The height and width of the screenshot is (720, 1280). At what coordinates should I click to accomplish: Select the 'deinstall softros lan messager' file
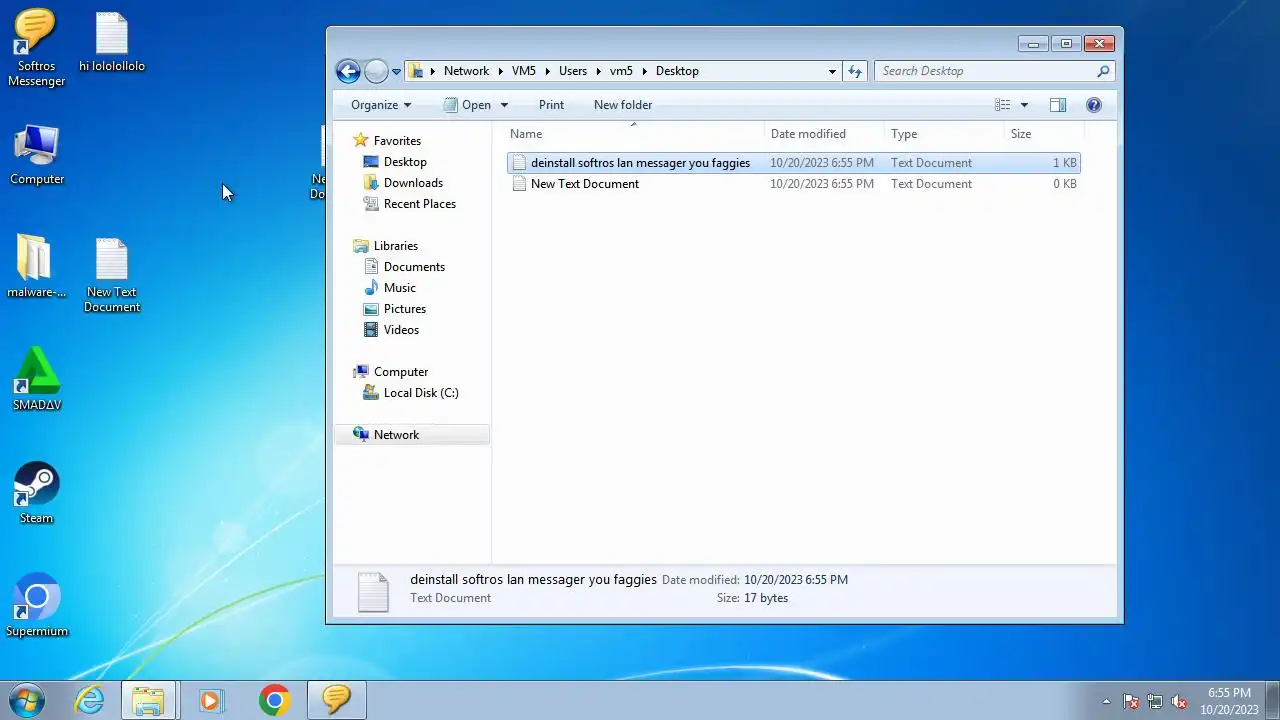pyautogui.click(x=794, y=163)
